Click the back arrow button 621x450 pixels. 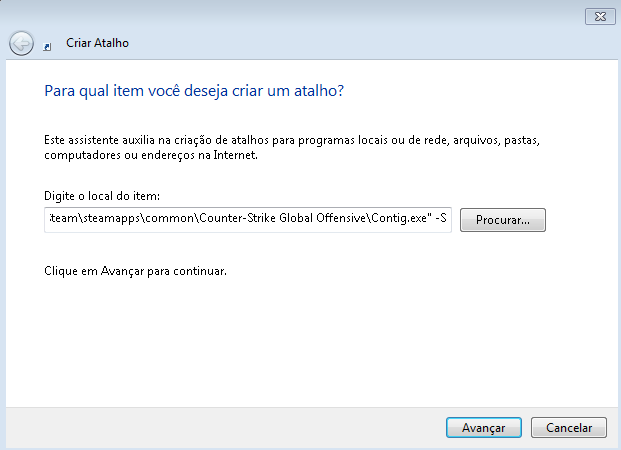coord(21,44)
